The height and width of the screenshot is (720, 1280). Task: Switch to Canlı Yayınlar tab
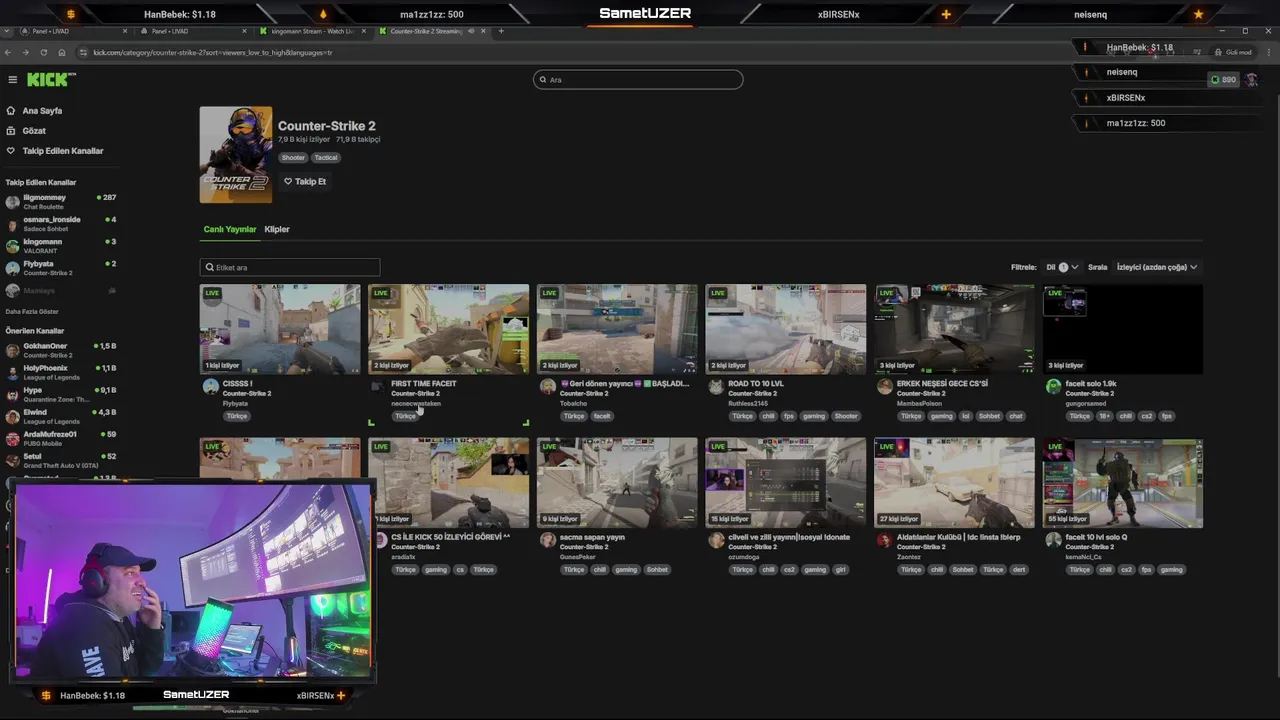230,229
